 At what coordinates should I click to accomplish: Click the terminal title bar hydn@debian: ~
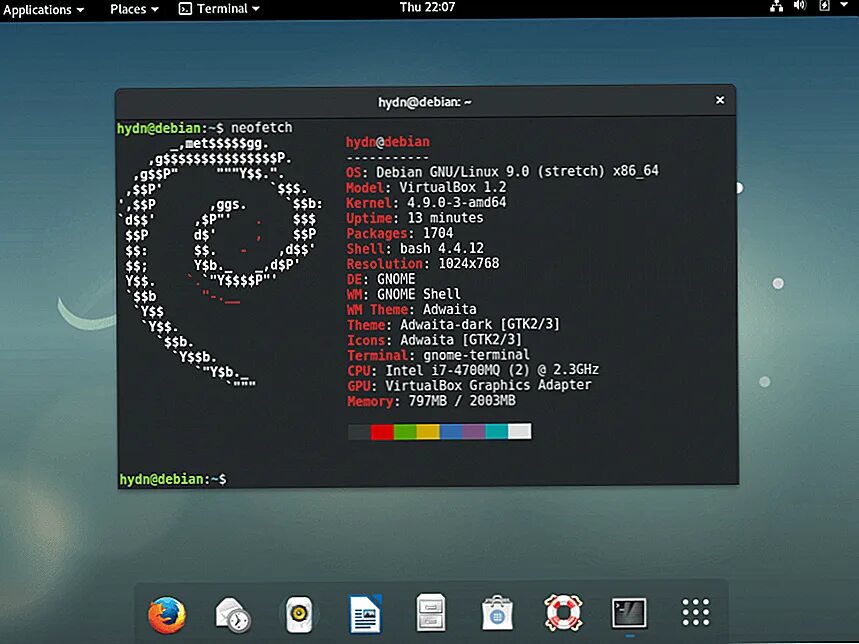[425, 102]
